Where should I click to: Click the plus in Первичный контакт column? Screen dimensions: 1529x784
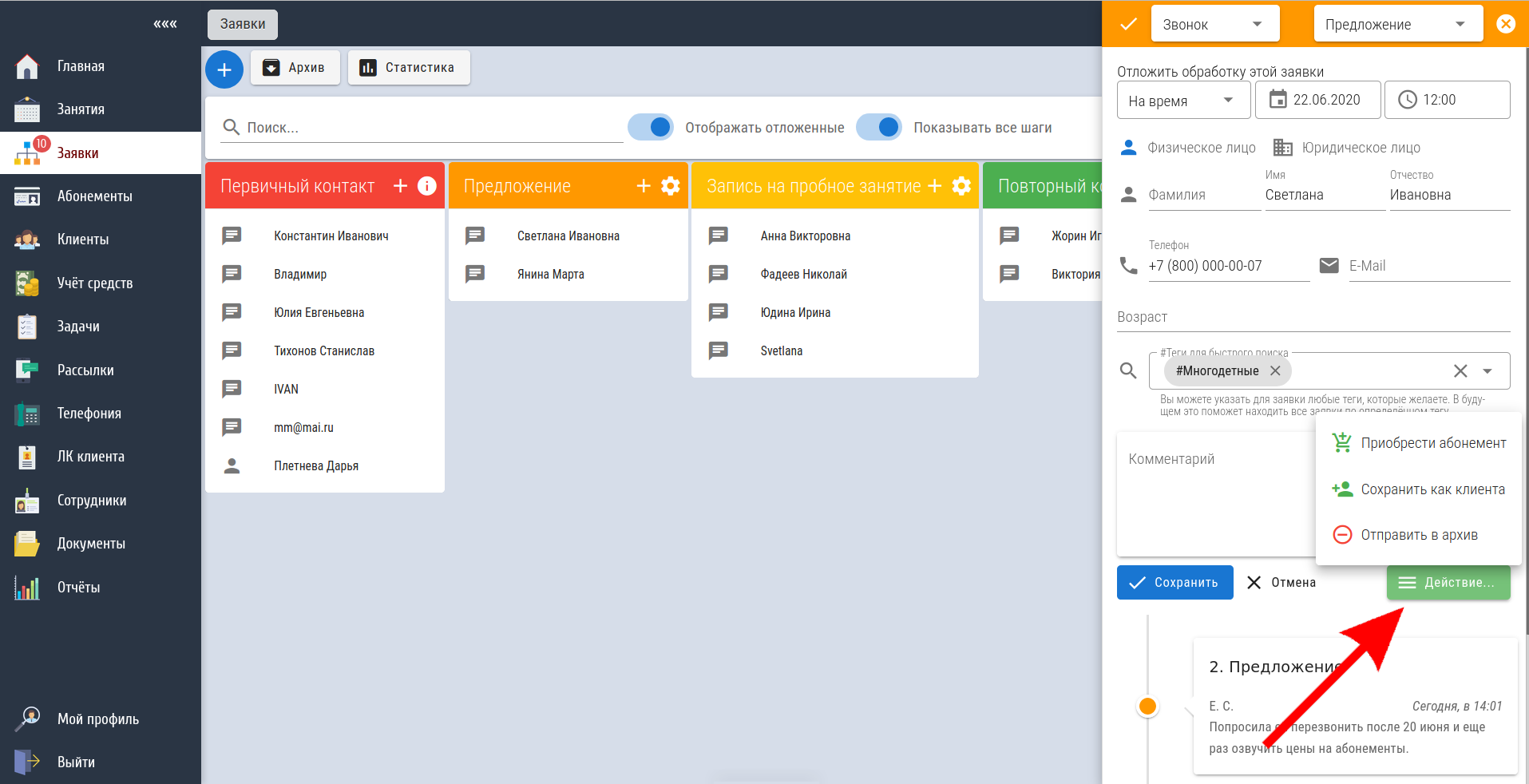coord(401,186)
